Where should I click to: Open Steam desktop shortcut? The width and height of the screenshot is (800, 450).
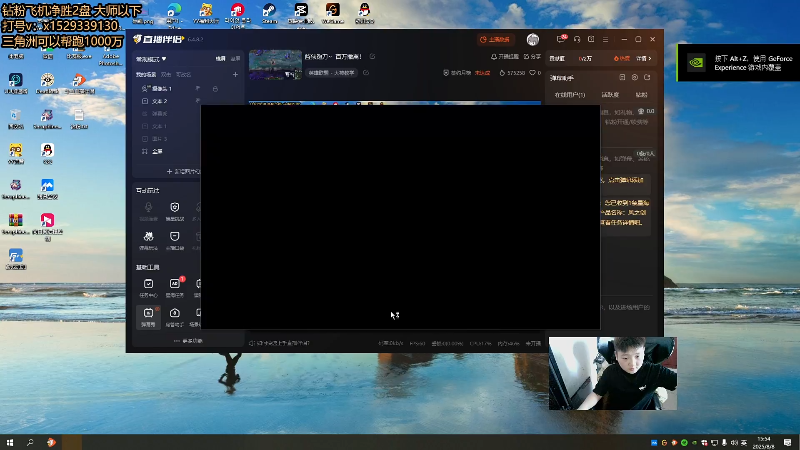[x=269, y=13]
